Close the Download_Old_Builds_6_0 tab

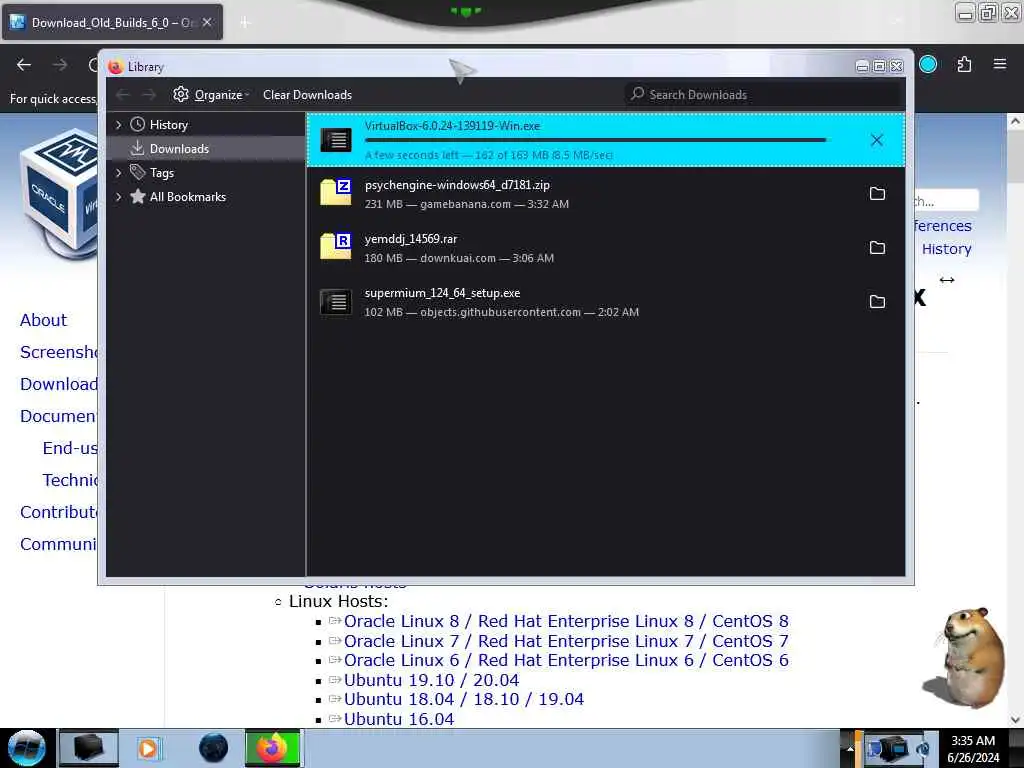[x=207, y=22]
